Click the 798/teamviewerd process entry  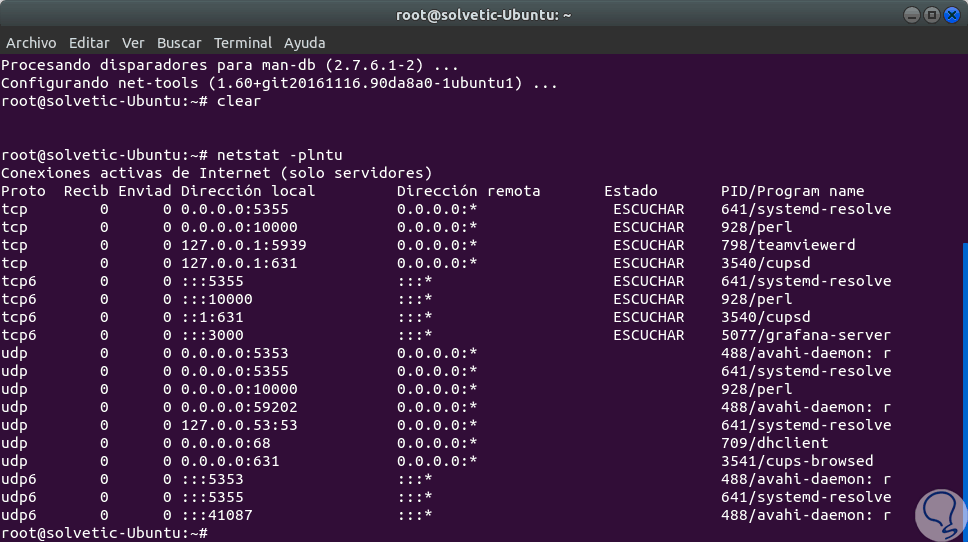(787, 245)
